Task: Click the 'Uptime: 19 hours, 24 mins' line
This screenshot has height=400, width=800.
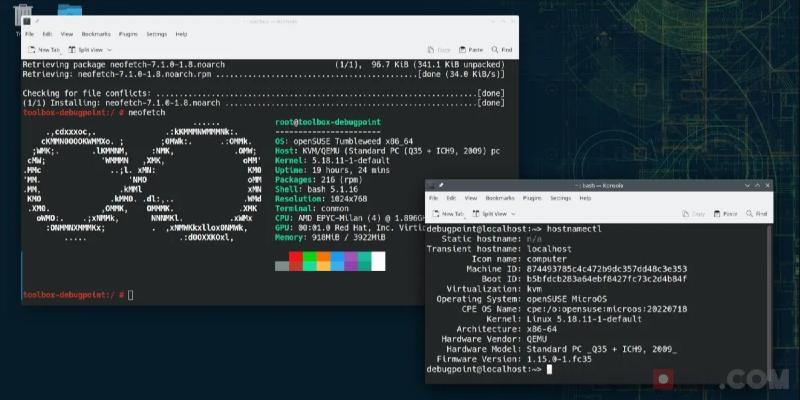Action: [332, 170]
